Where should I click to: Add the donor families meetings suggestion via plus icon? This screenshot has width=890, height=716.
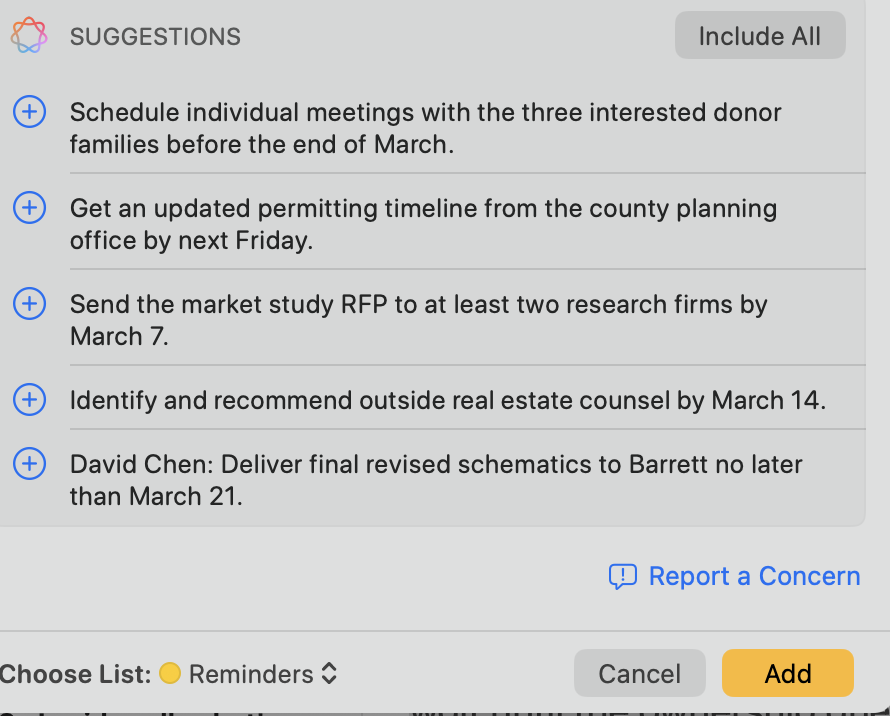(29, 112)
